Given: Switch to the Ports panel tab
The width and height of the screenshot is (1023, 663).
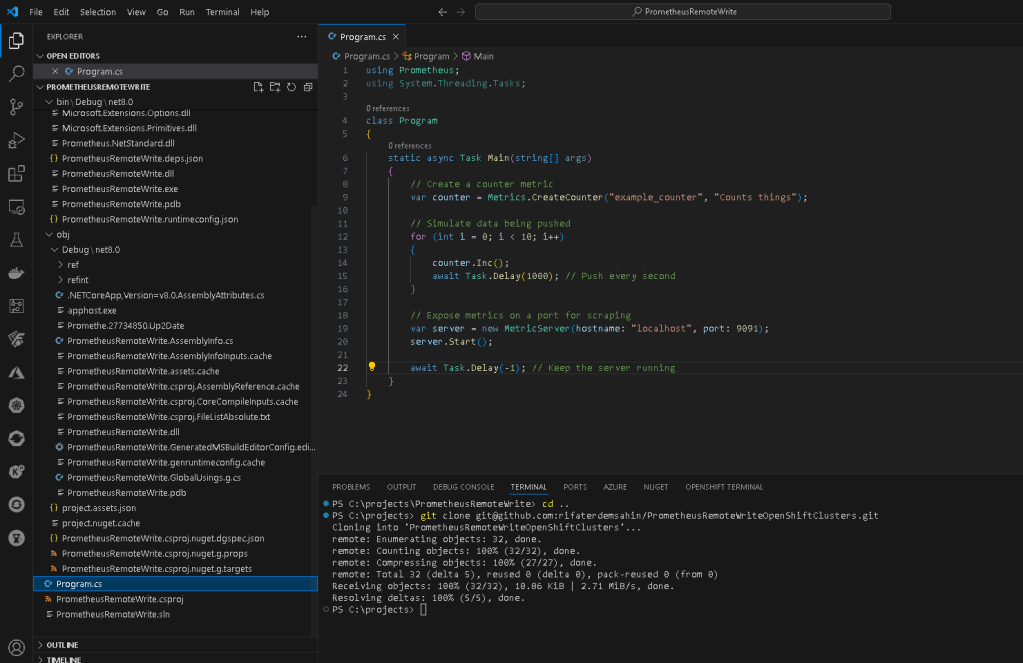Looking at the screenshot, I should pos(575,487).
